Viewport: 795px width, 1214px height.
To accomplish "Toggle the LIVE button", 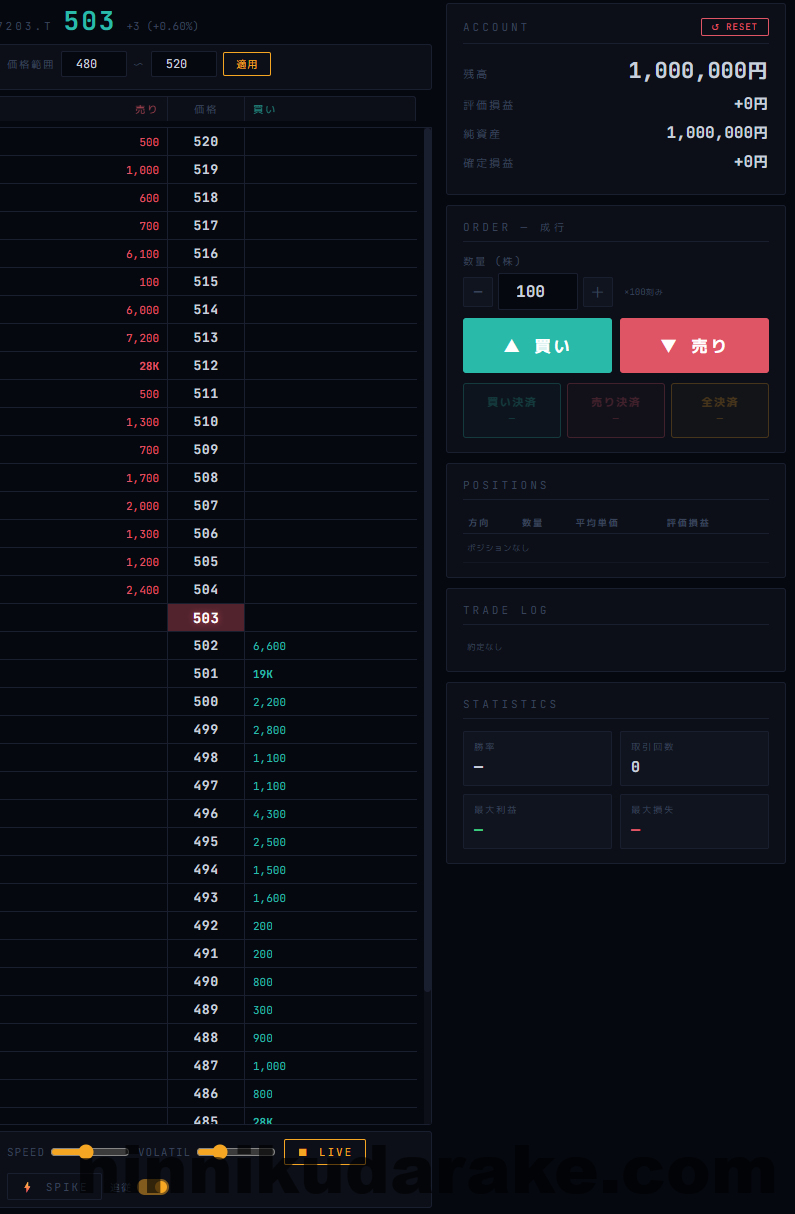I will (x=324, y=1152).
